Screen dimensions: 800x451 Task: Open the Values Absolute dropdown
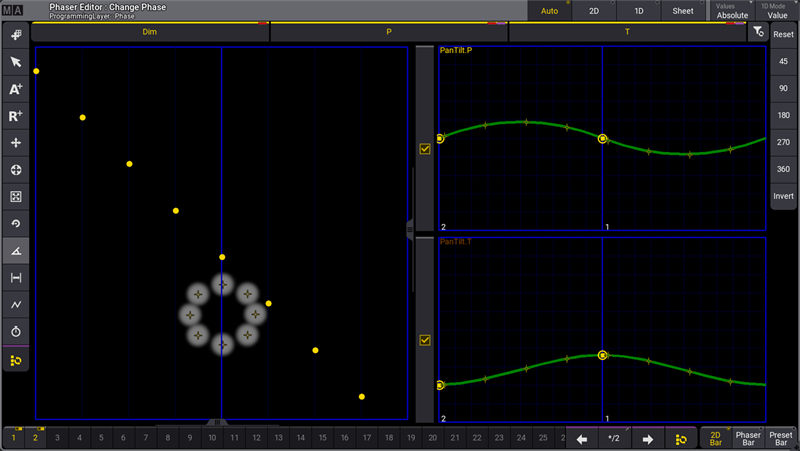point(732,11)
